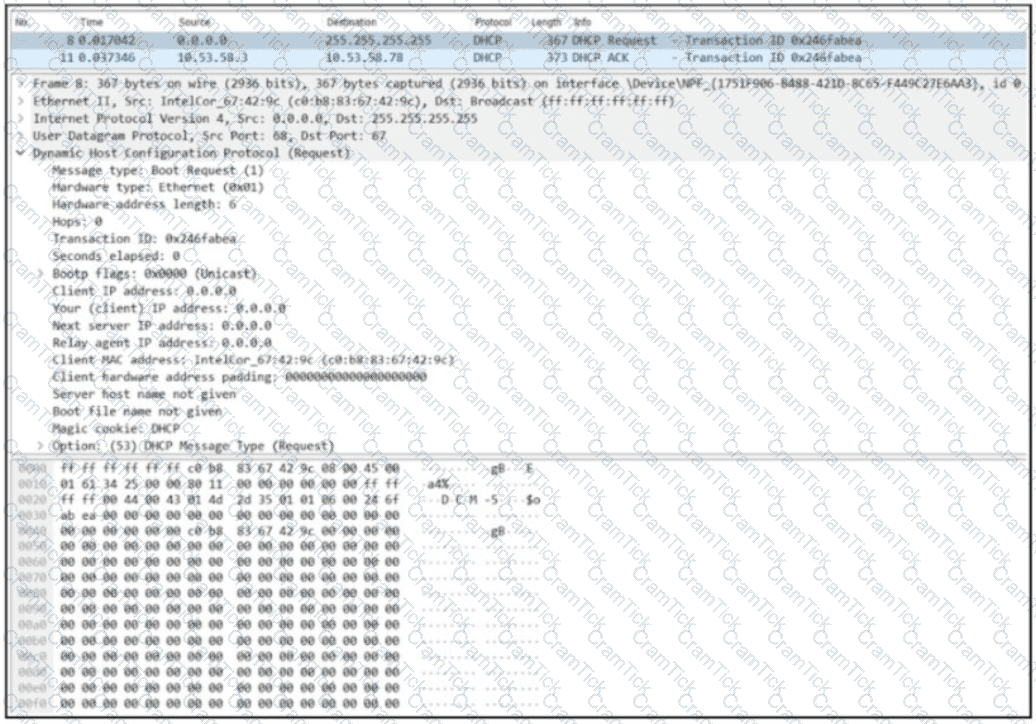
Task: Click the Destination column header
Action: [351, 22]
